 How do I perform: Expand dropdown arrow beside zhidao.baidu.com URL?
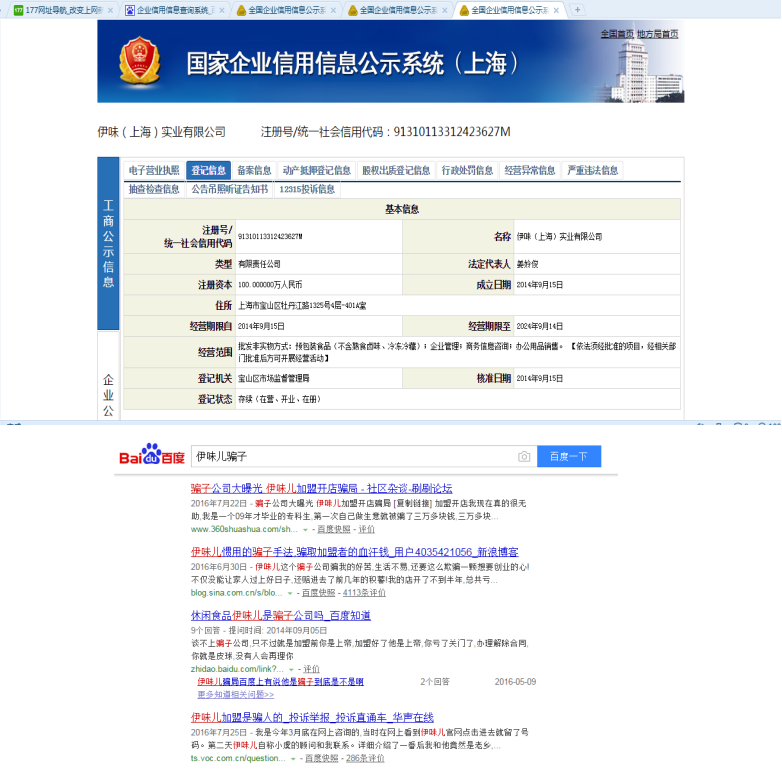click(291, 670)
